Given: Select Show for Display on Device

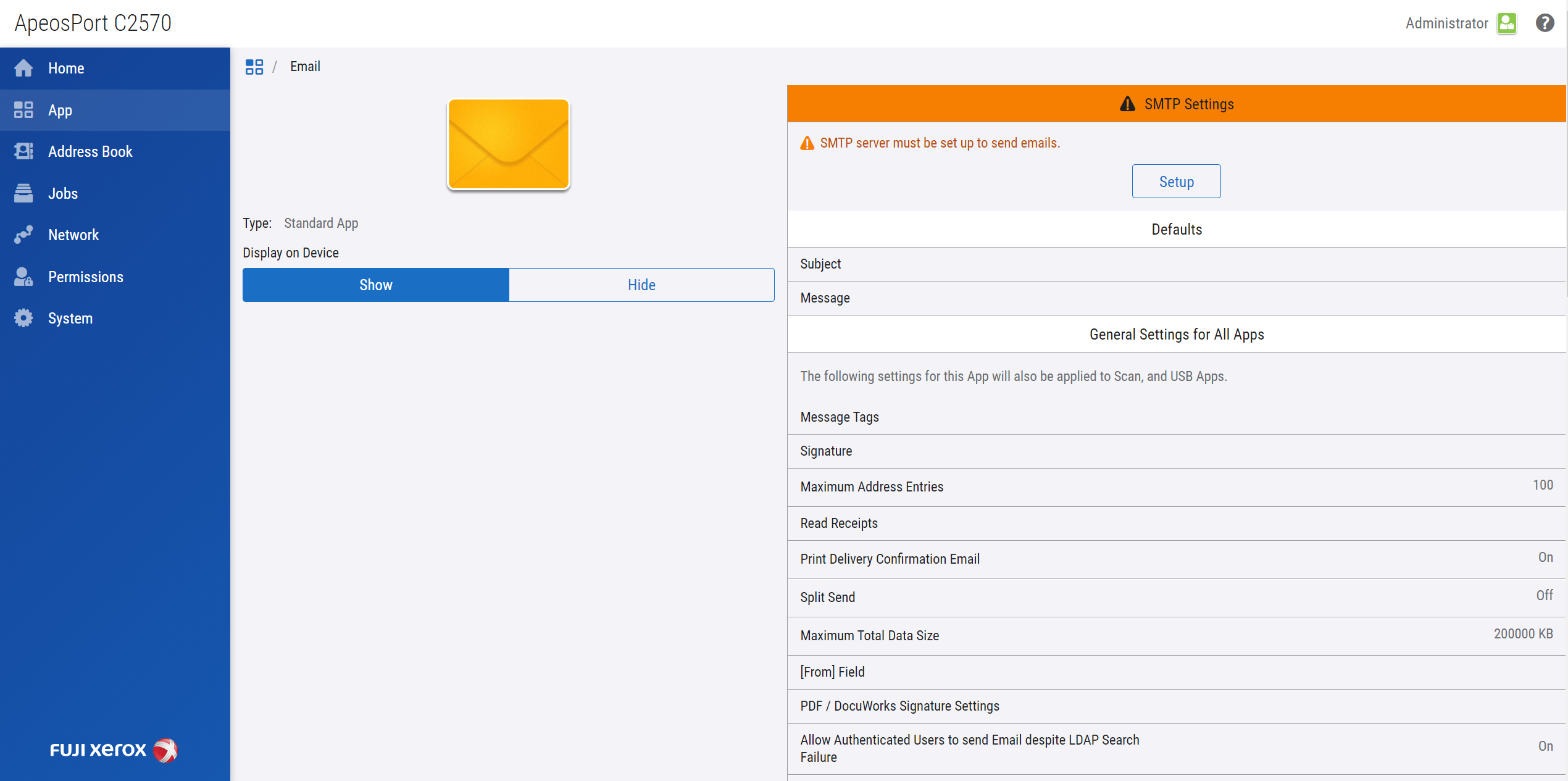Looking at the screenshot, I should 375,285.
